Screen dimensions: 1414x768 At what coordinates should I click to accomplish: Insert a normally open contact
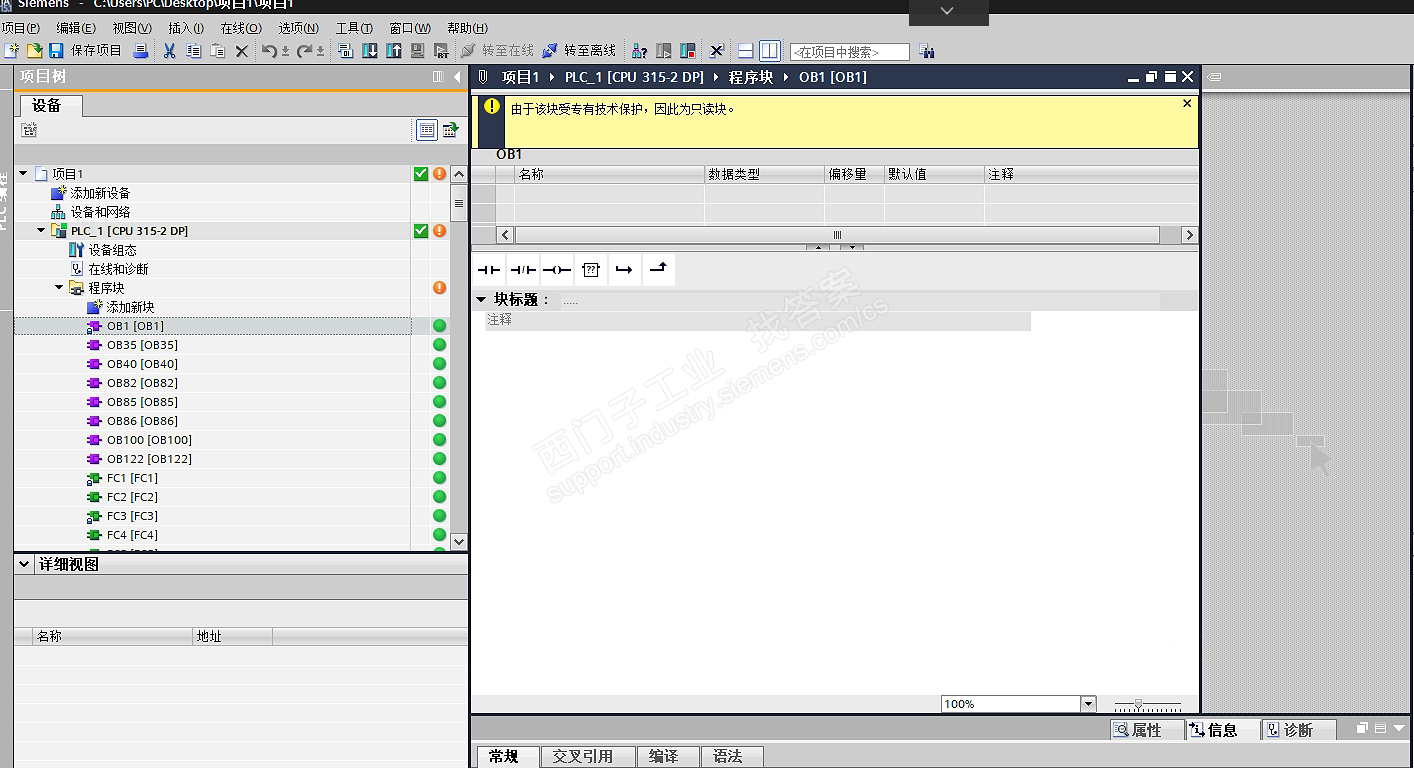point(489,270)
